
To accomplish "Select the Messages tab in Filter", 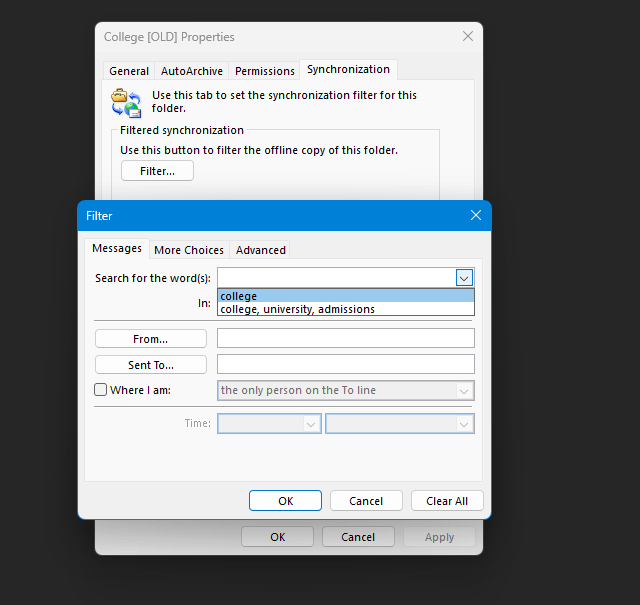I will (117, 248).
